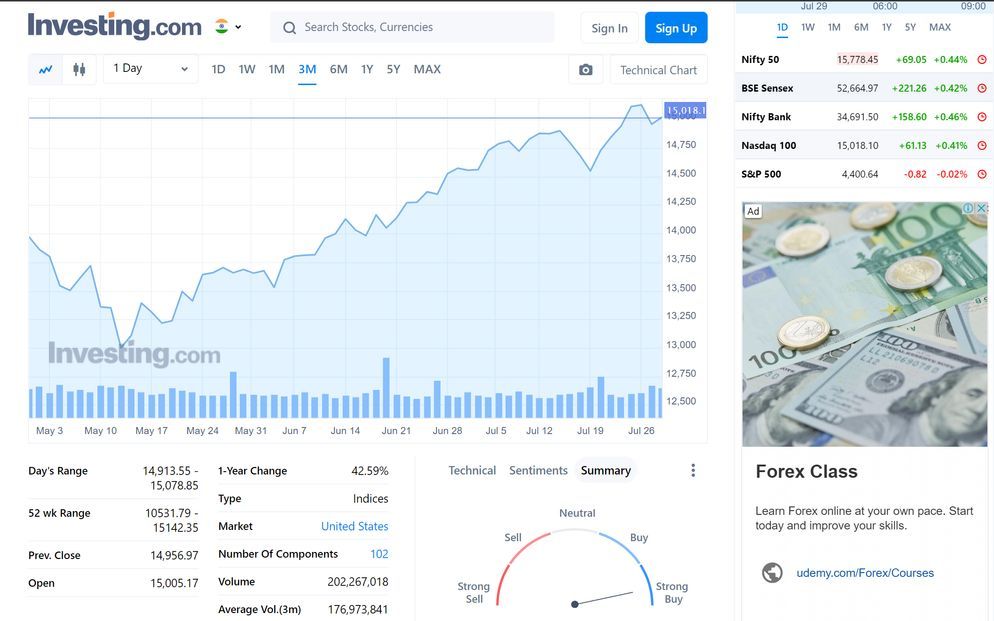994x621 pixels.
Task: Click the clock icon next to Nifty 50
Action: click(x=982, y=60)
